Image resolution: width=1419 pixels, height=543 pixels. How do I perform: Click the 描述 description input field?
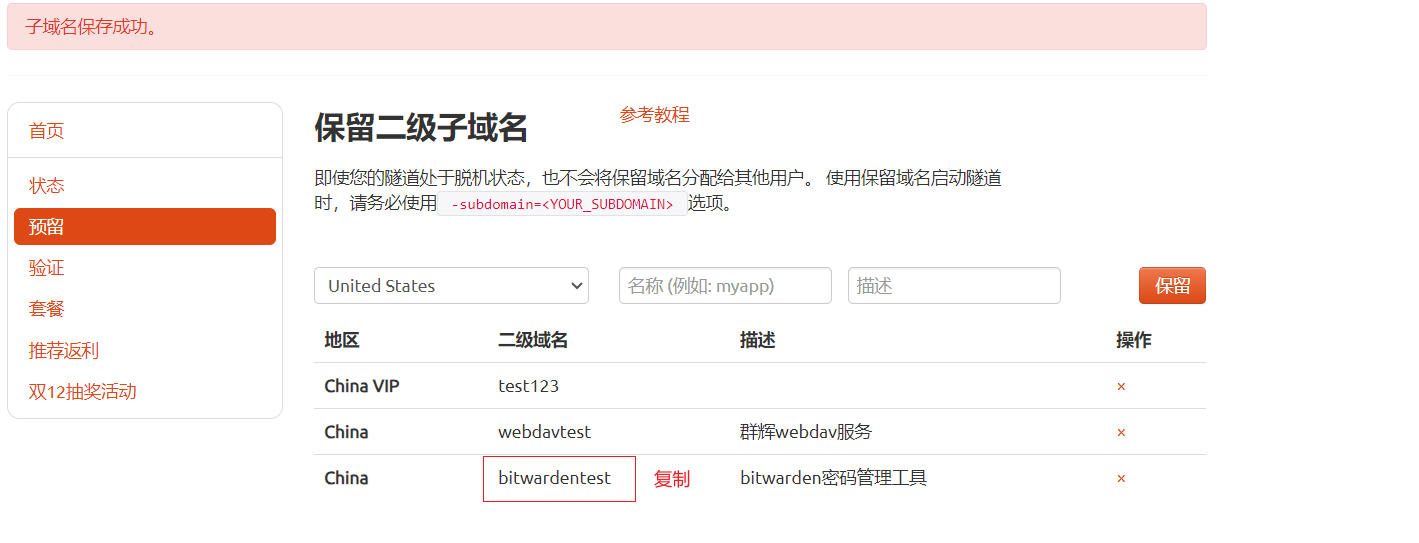click(954, 285)
